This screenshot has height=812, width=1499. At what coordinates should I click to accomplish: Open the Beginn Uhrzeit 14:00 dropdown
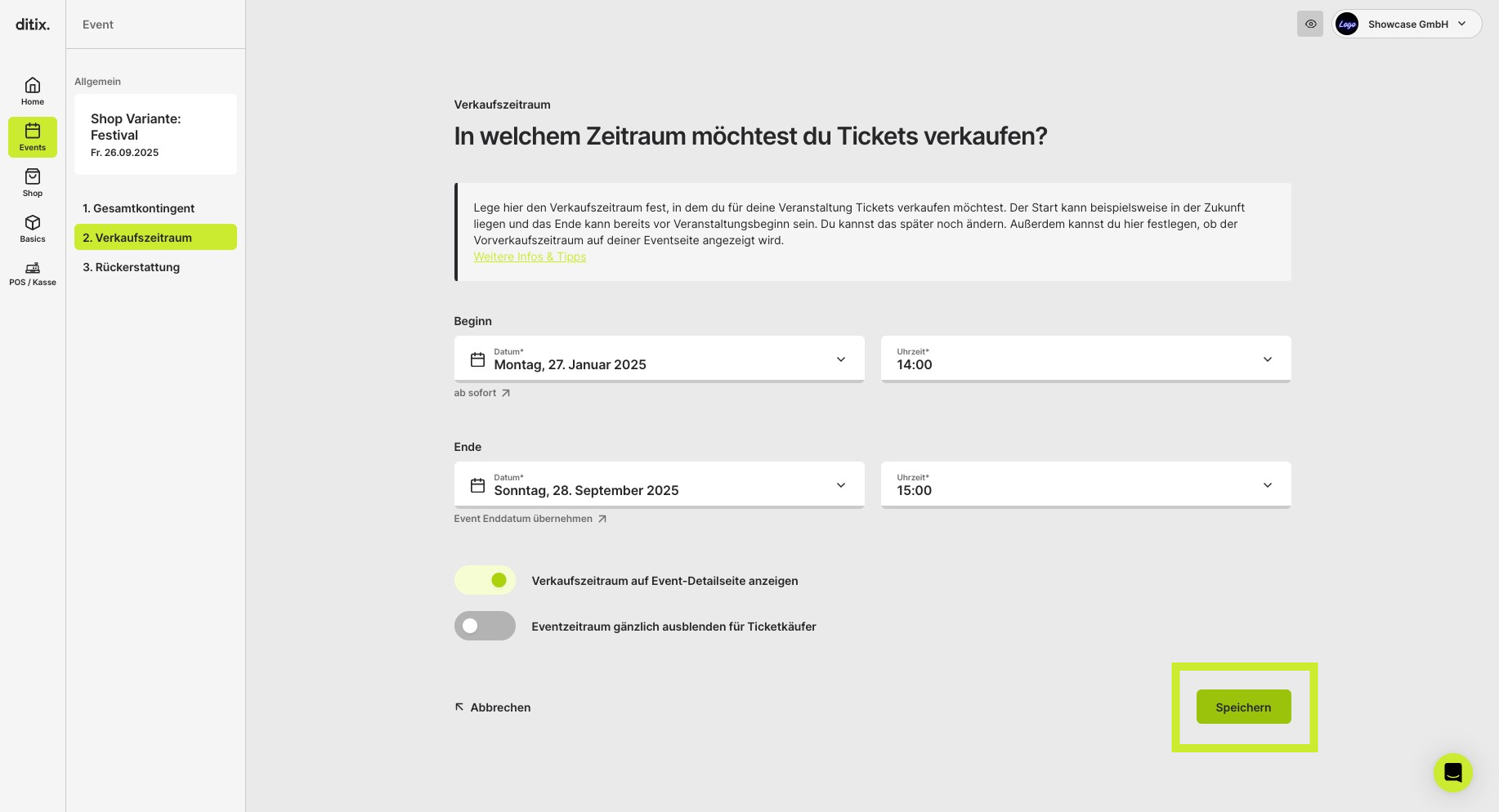1085,359
